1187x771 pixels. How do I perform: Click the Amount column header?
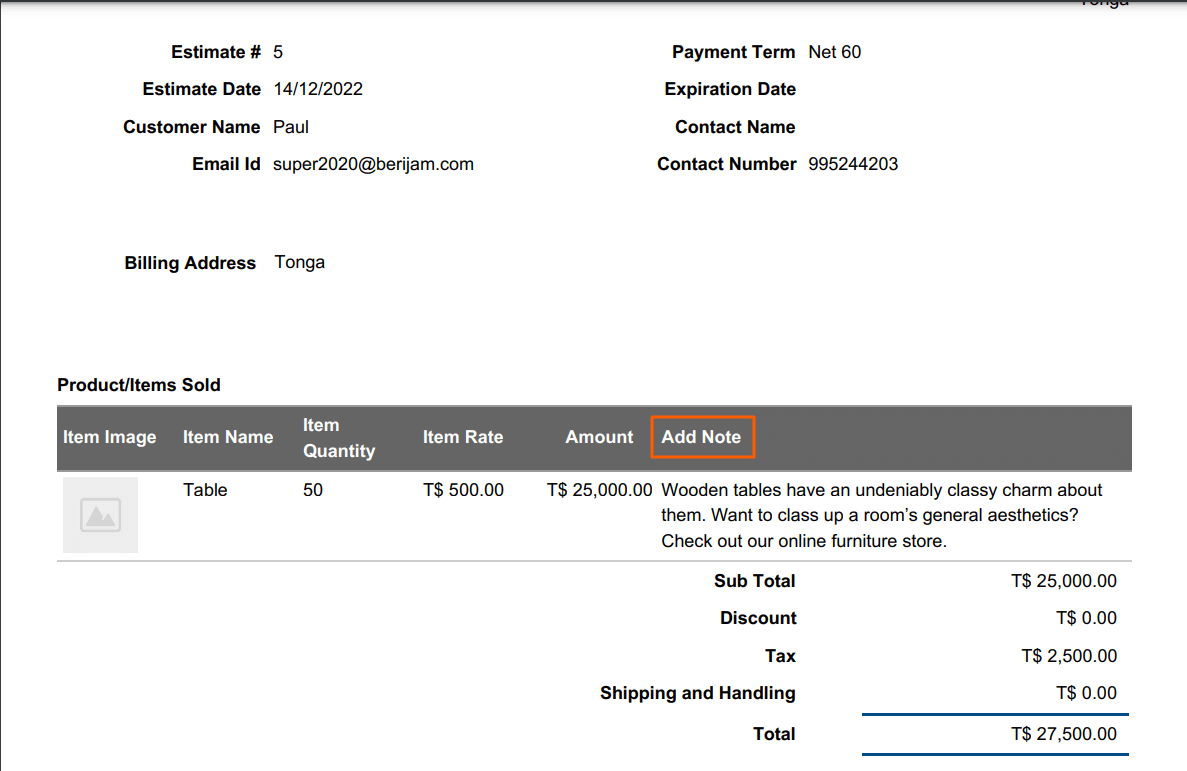[x=598, y=437]
